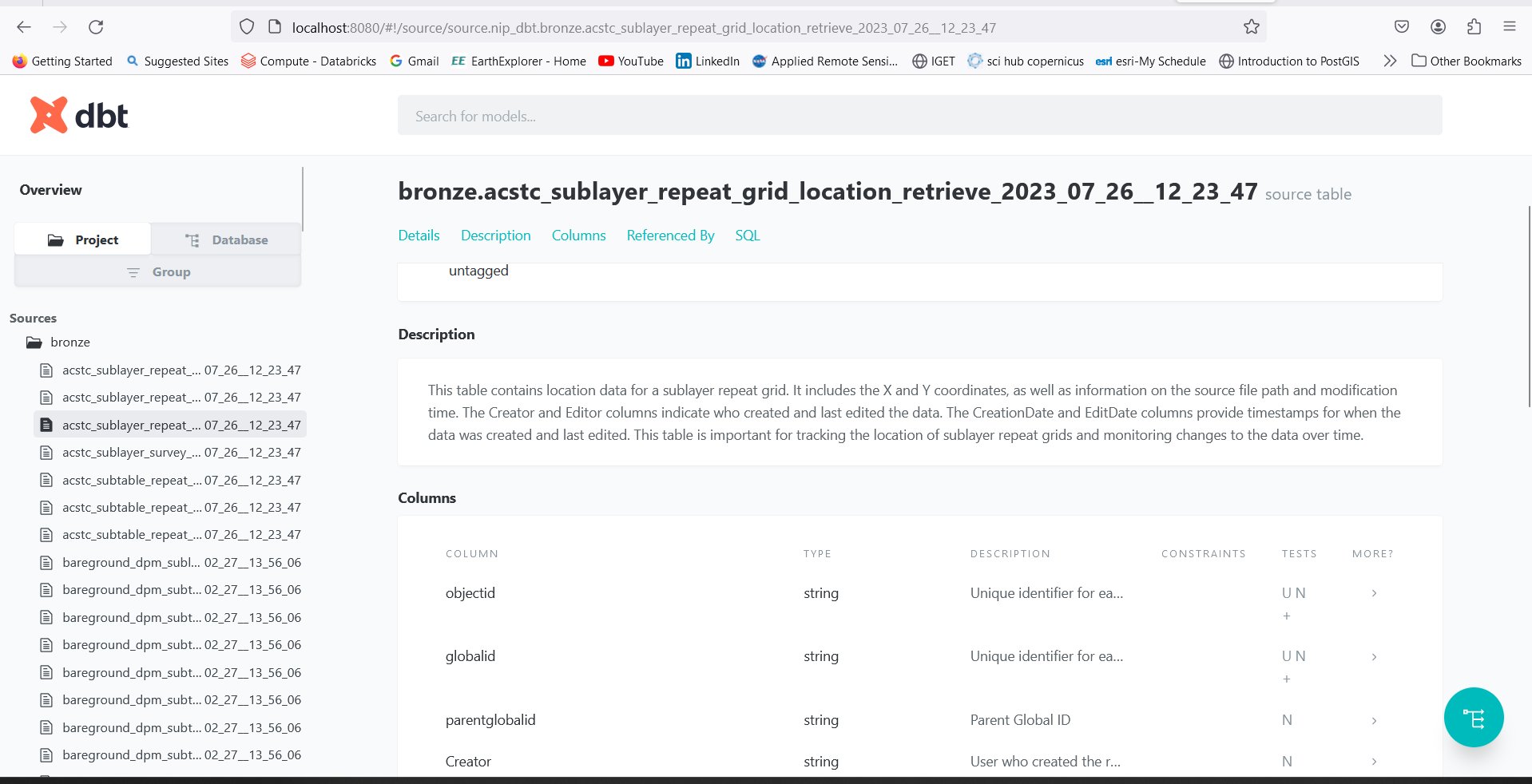Open the LinkedIn bookmark
This screenshot has width=1532, height=784.
tap(708, 61)
